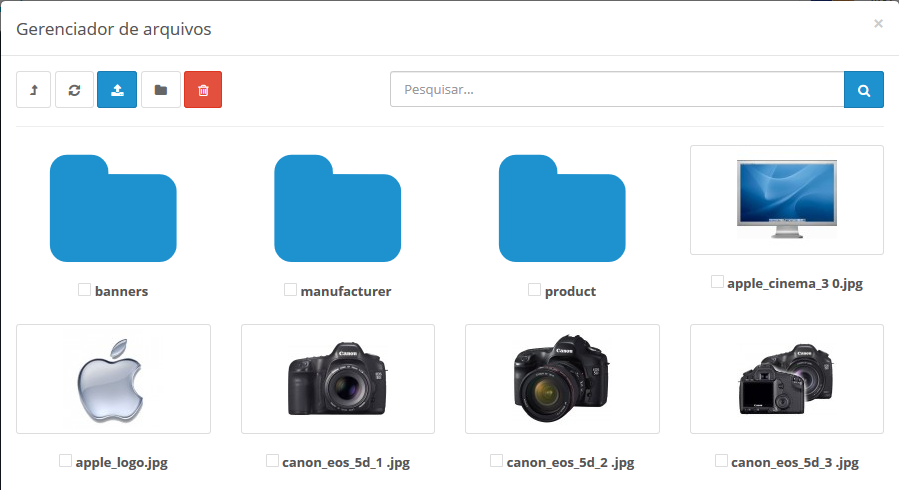Click the blue upload button
Viewport: 899px width, 490px height.
(117, 90)
